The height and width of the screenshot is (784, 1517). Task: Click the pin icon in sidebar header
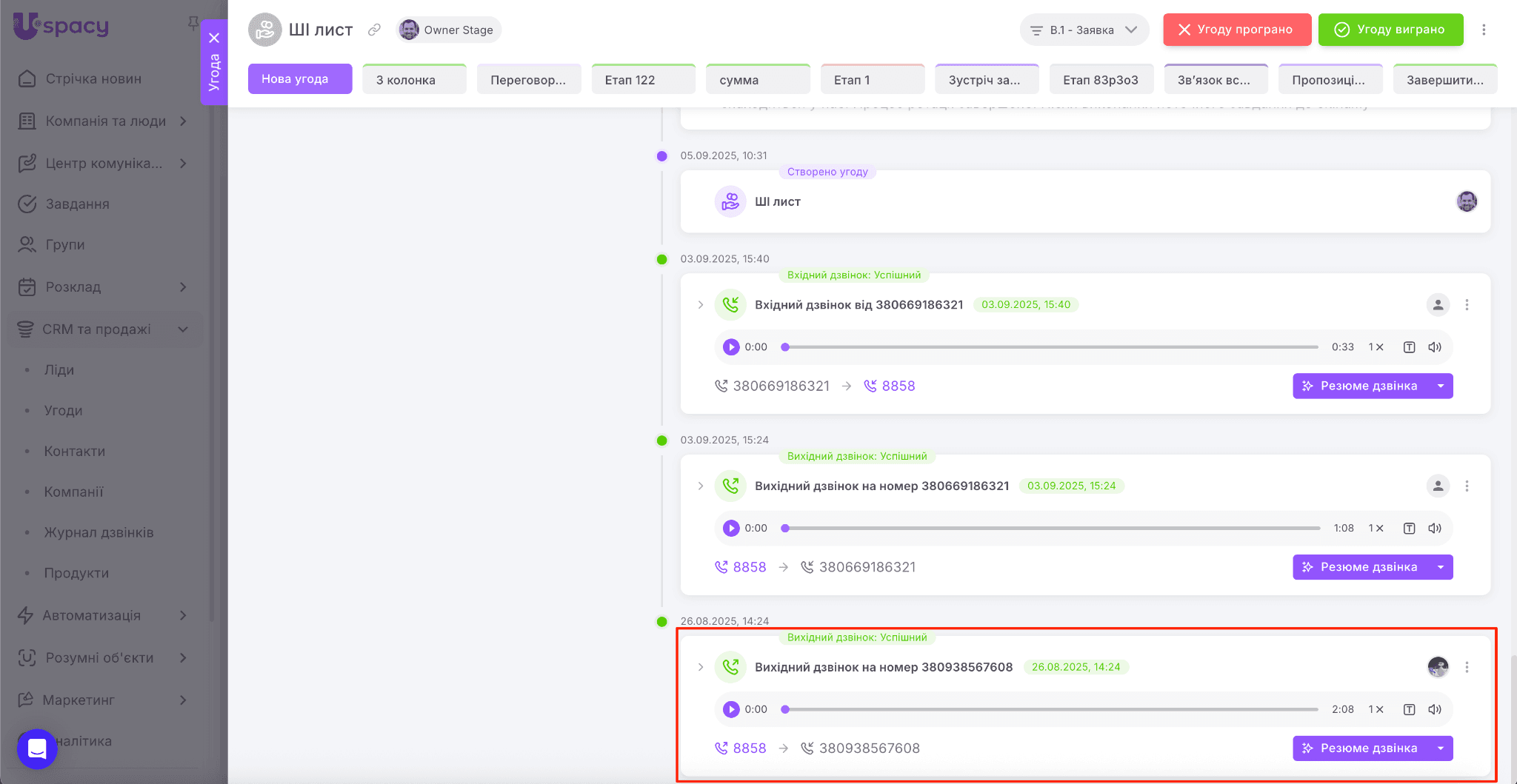(193, 24)
